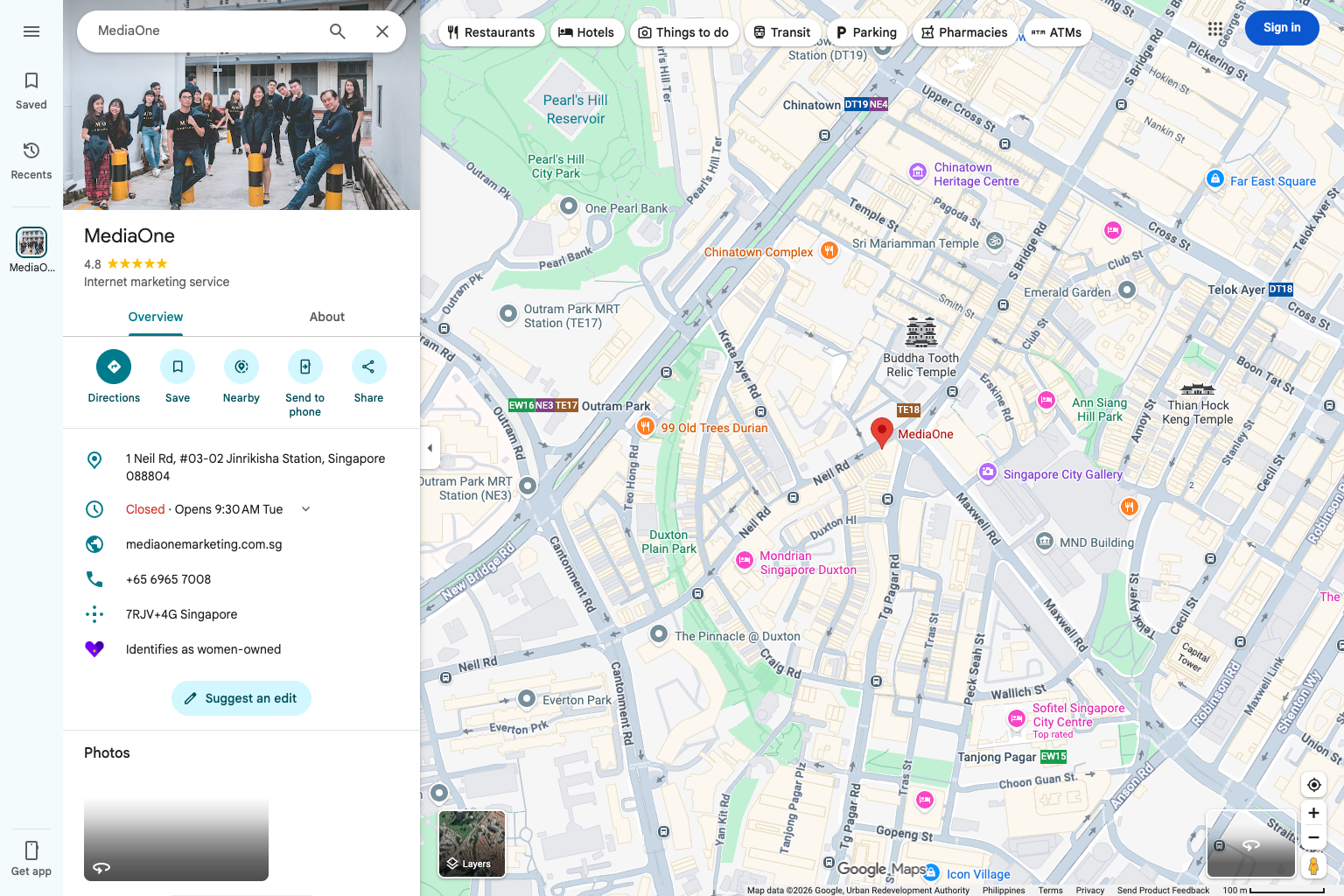This screenshot has height=896, width=1344.
Task: Open the Saved places panel
Action: point(31,91)
